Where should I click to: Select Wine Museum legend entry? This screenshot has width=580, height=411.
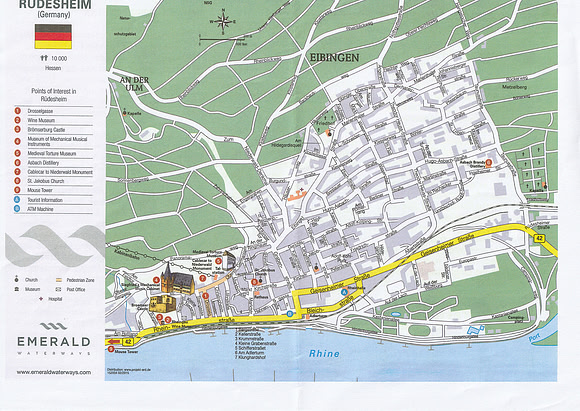tap(41, 120)
